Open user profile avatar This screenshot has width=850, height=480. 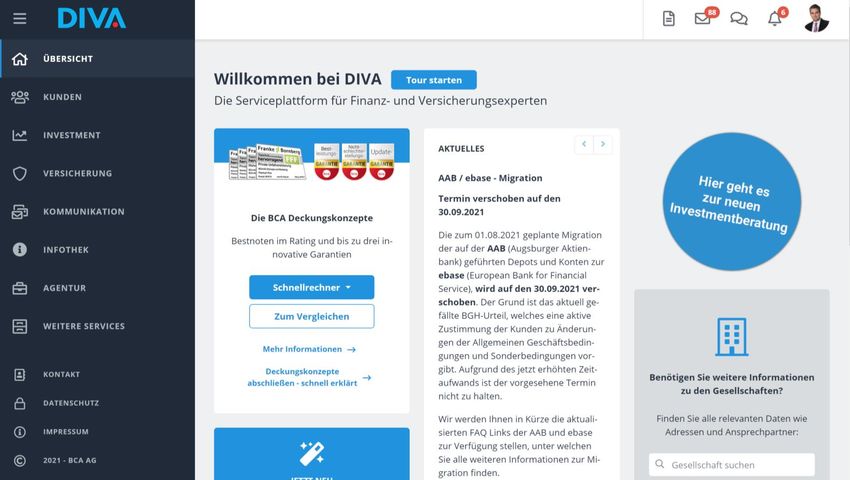click(x=816, y=19)
